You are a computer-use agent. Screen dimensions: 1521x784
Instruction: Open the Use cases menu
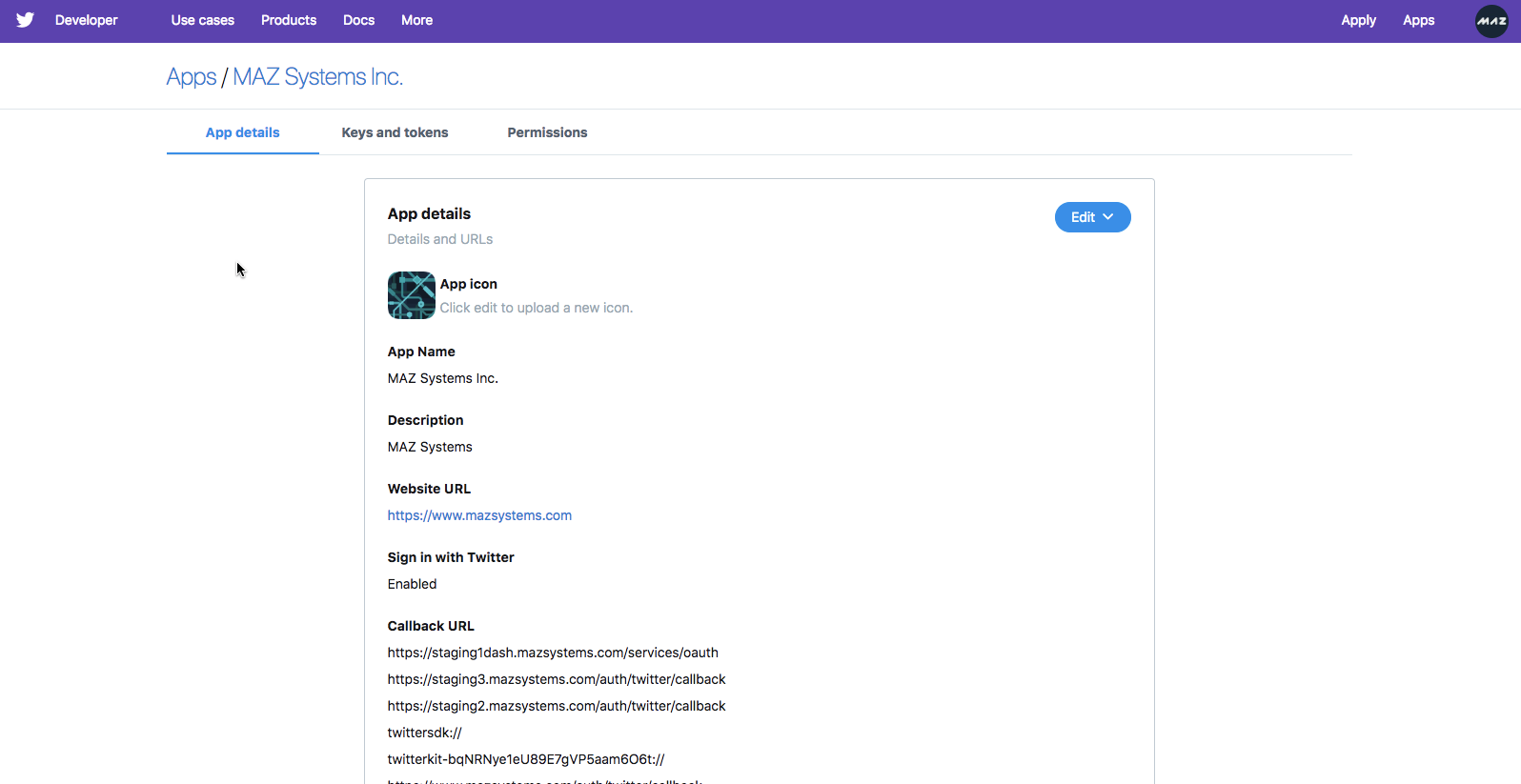[x=202, y=20]
